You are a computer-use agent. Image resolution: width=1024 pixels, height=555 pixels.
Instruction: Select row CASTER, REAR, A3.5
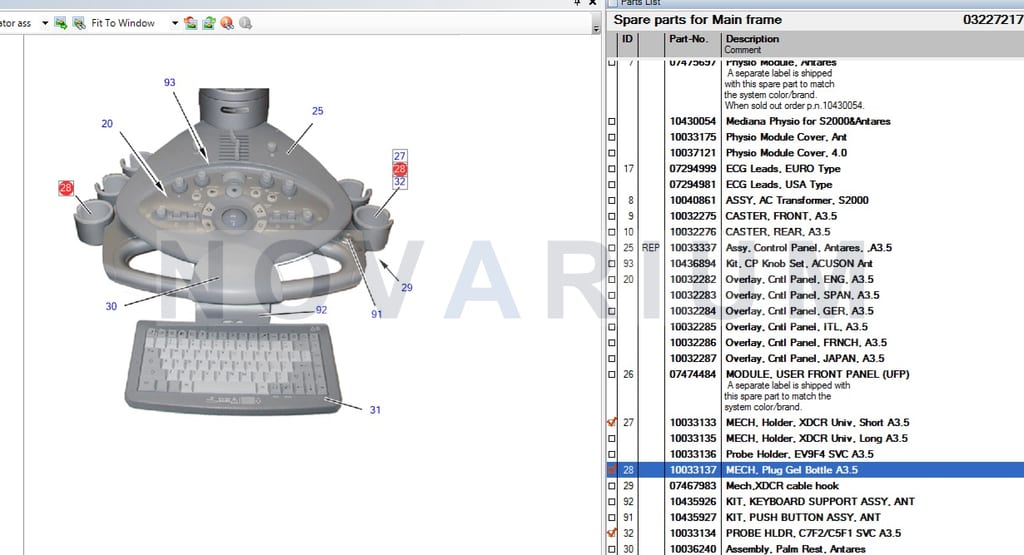(x=815, y=232)
